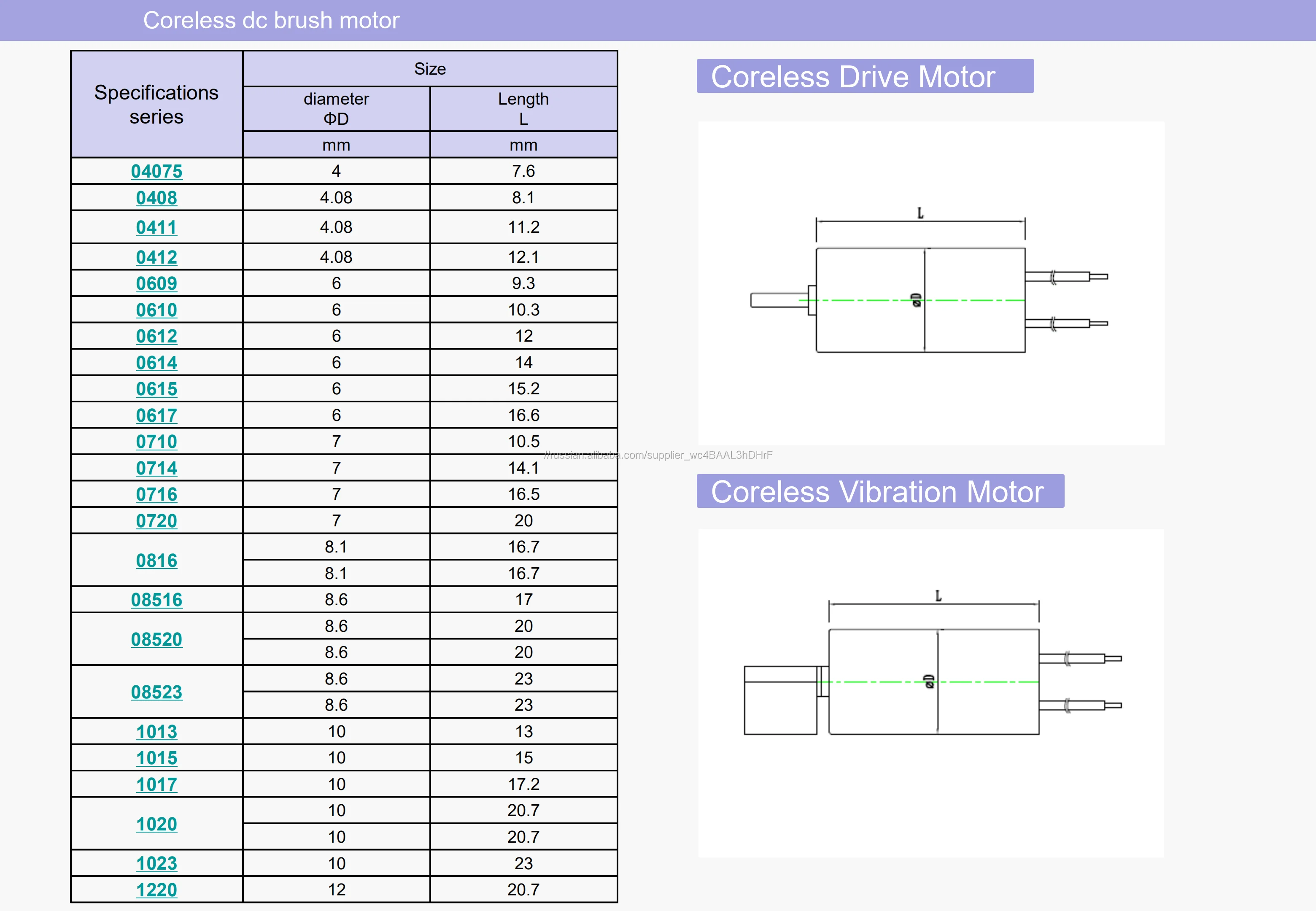The height and width of the screenshot is (911, 1316).
Task: Open the 08516 series link
Action: tap(156, 599)
